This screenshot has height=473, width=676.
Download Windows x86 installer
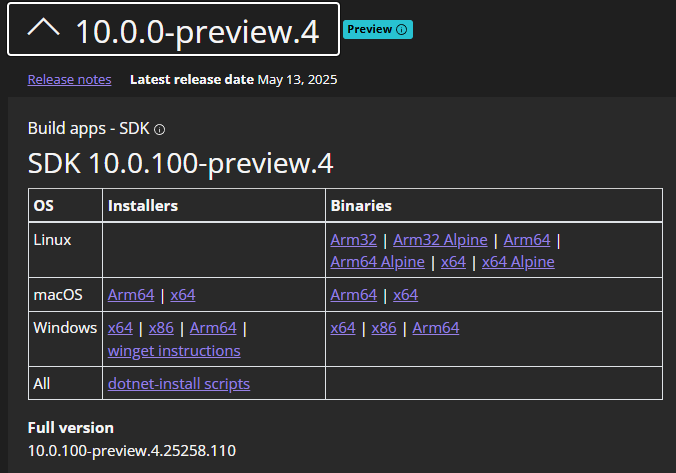tap(161, 328)
